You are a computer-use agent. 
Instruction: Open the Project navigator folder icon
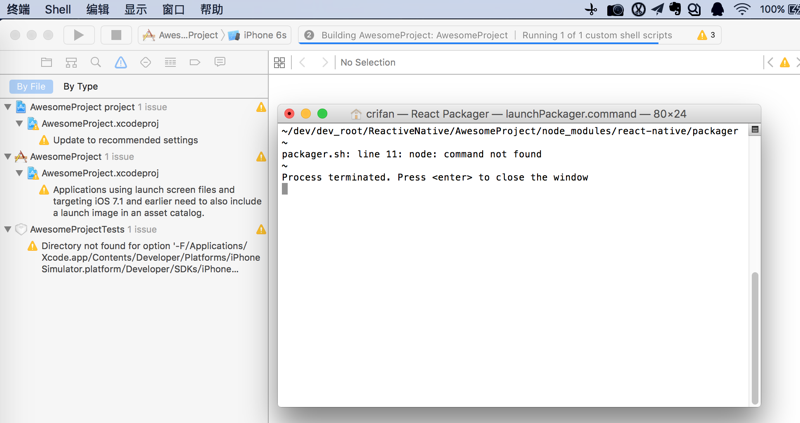pyautogui.click(x=46, y=62)
